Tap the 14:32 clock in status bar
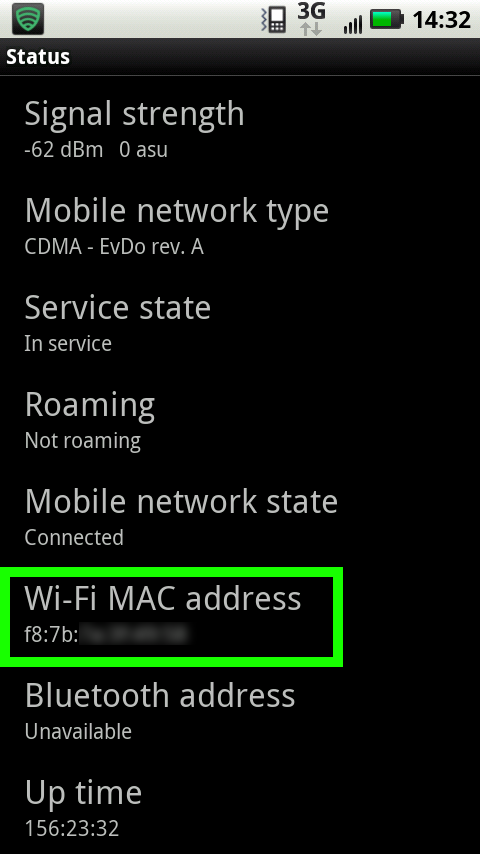 (x=442, y=20)
